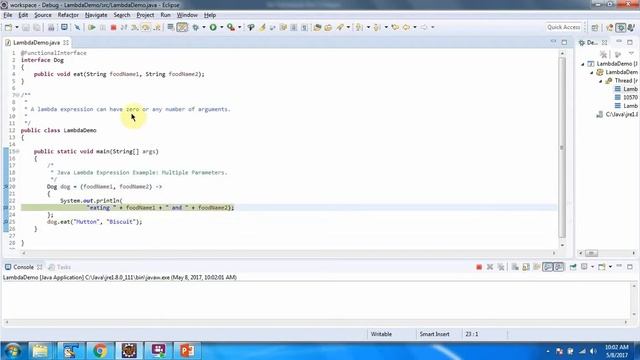
Task: Open the Refactor menu
Action: (x=68, y=15)
